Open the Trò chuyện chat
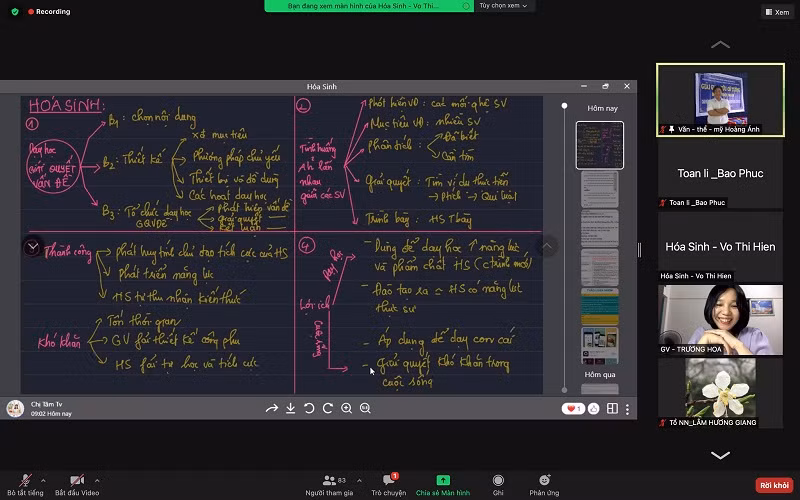The width and height of the screenshot is (800, 500). pyautogui.click(x=388, y=484)
